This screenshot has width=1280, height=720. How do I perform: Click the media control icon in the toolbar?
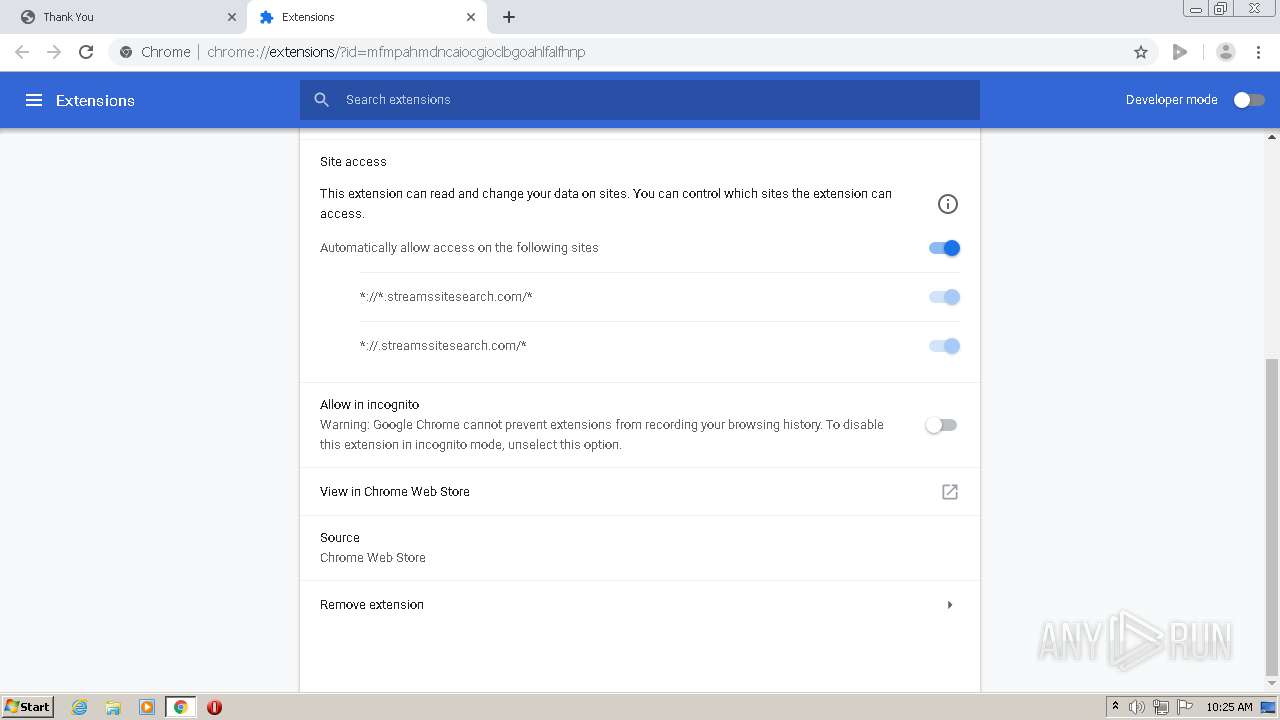click(x=1180, y=52)
